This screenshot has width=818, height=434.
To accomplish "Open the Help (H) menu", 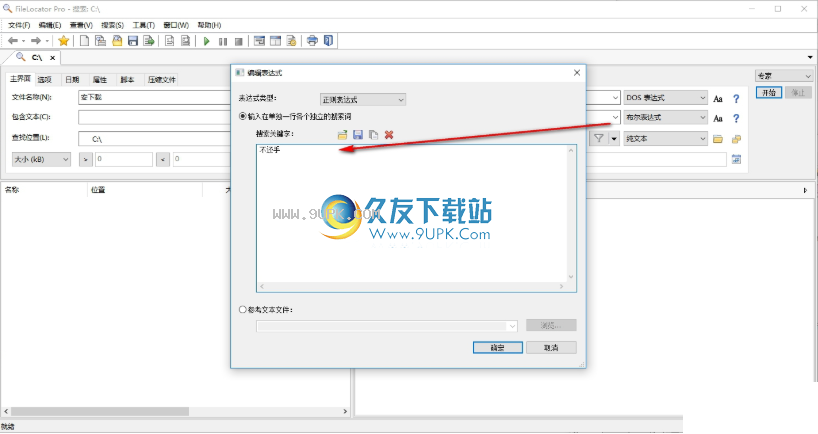I will (209, 25).
